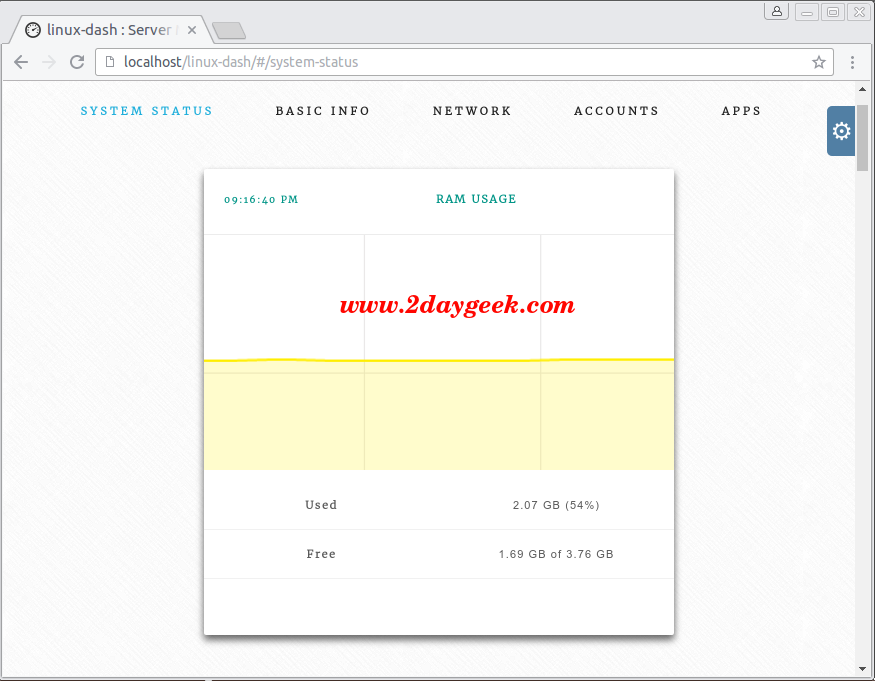Image resolution: width=875 pixels, height=681 pixels.
Task: Reload the linux-dash page
Action: point(77,62)
